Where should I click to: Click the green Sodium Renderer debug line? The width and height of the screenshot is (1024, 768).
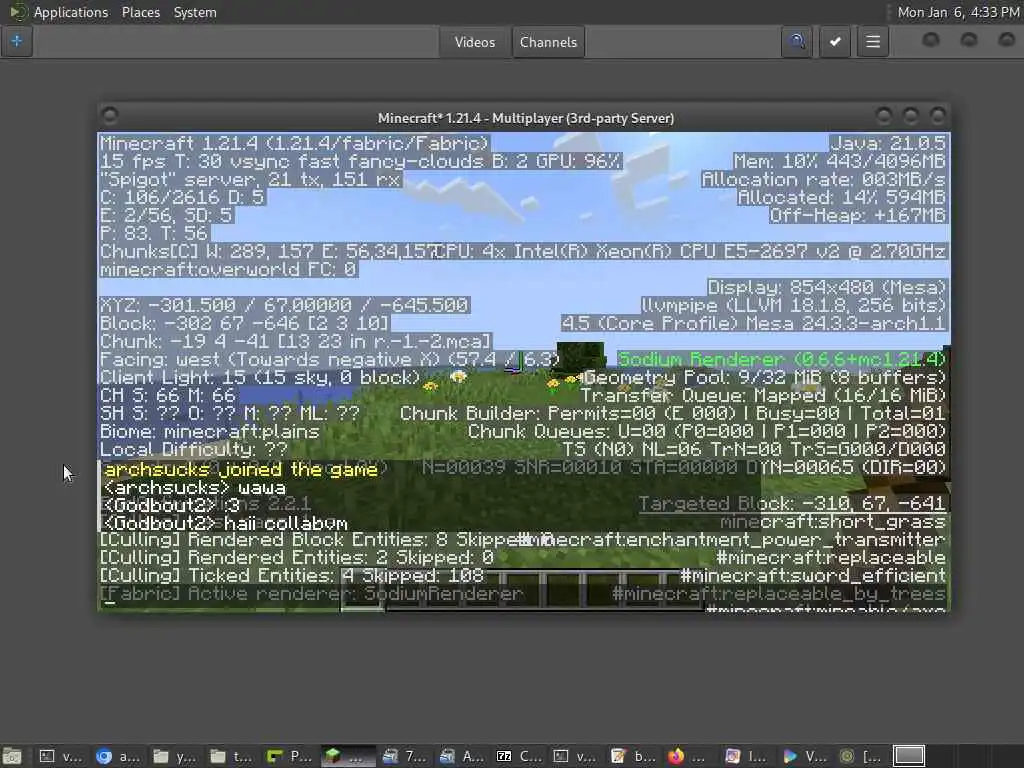coord(782,359)
